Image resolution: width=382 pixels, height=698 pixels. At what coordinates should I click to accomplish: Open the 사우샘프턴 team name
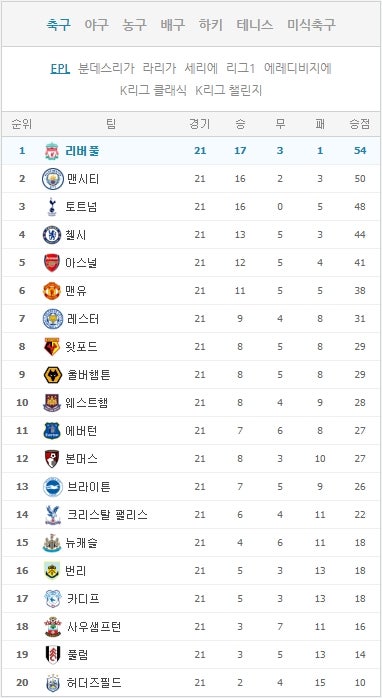(94, 627)
